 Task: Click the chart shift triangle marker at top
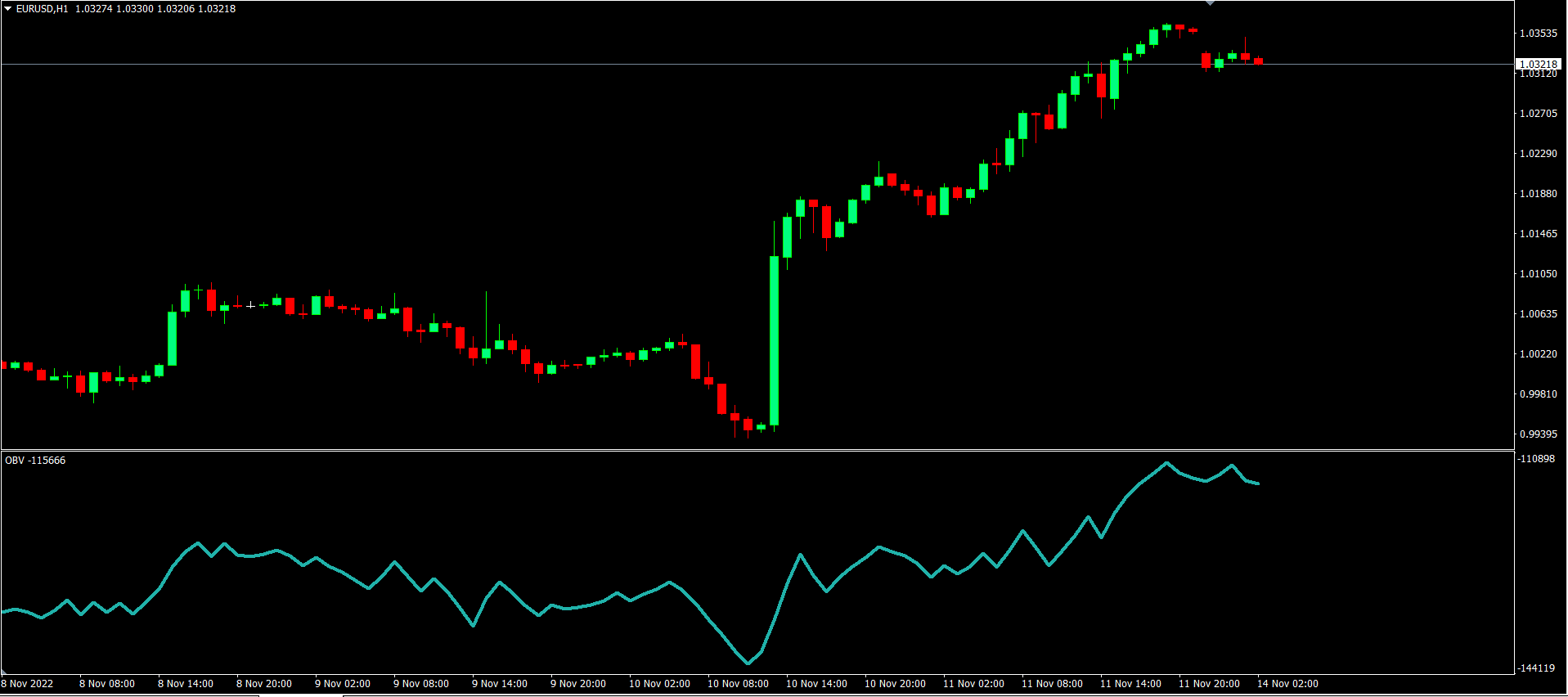[1210, 3]
